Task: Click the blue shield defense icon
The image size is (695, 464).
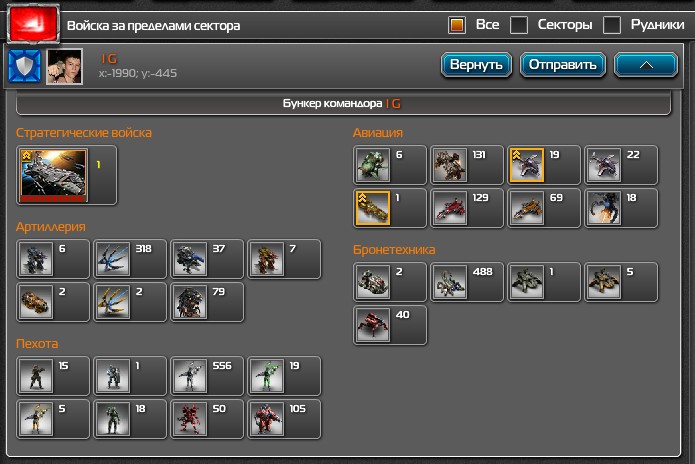Action: point(24,66)
